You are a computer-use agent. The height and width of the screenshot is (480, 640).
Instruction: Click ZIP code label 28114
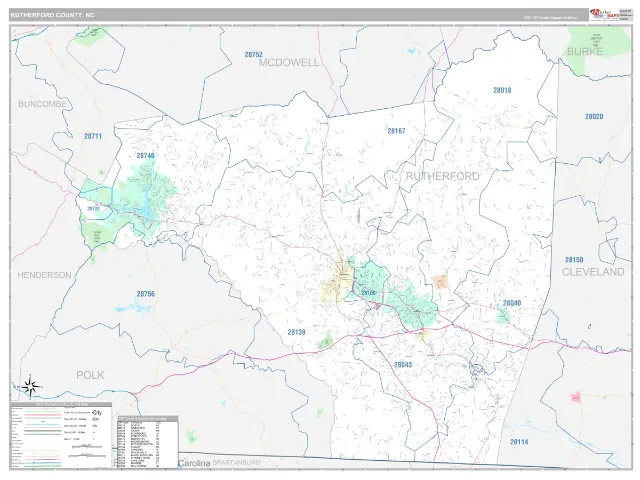point(519,442)
